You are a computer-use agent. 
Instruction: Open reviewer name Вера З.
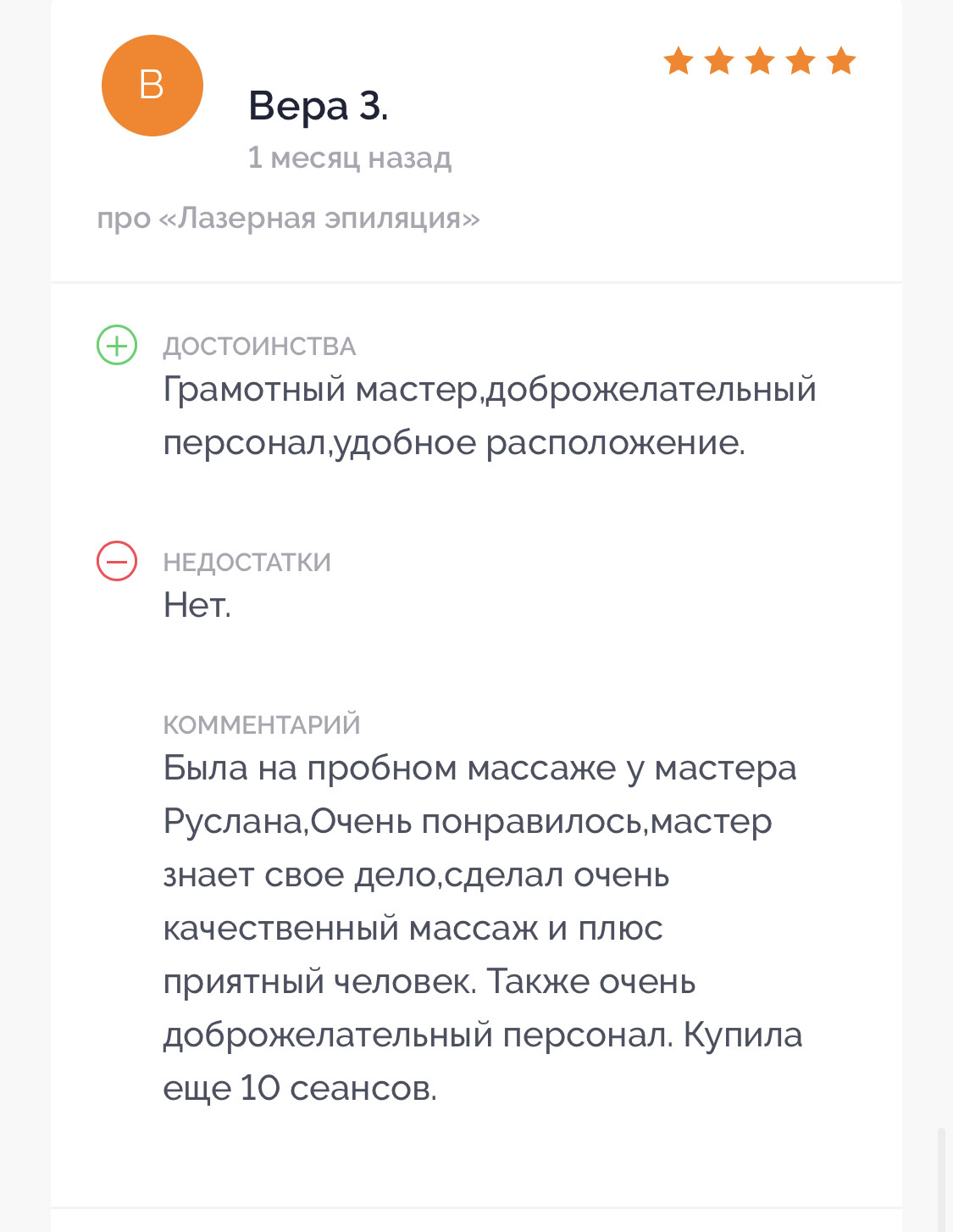click(319, 107)
